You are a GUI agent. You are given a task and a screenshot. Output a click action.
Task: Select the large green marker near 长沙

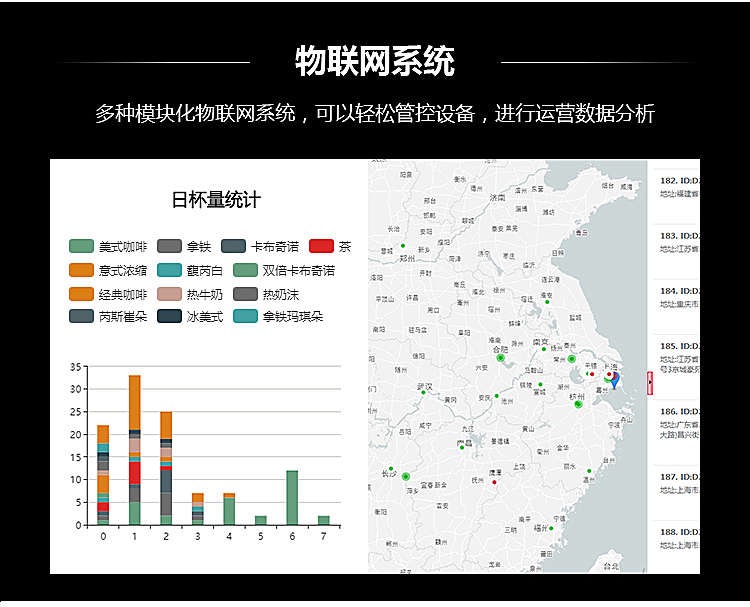(x=406, y=476)
